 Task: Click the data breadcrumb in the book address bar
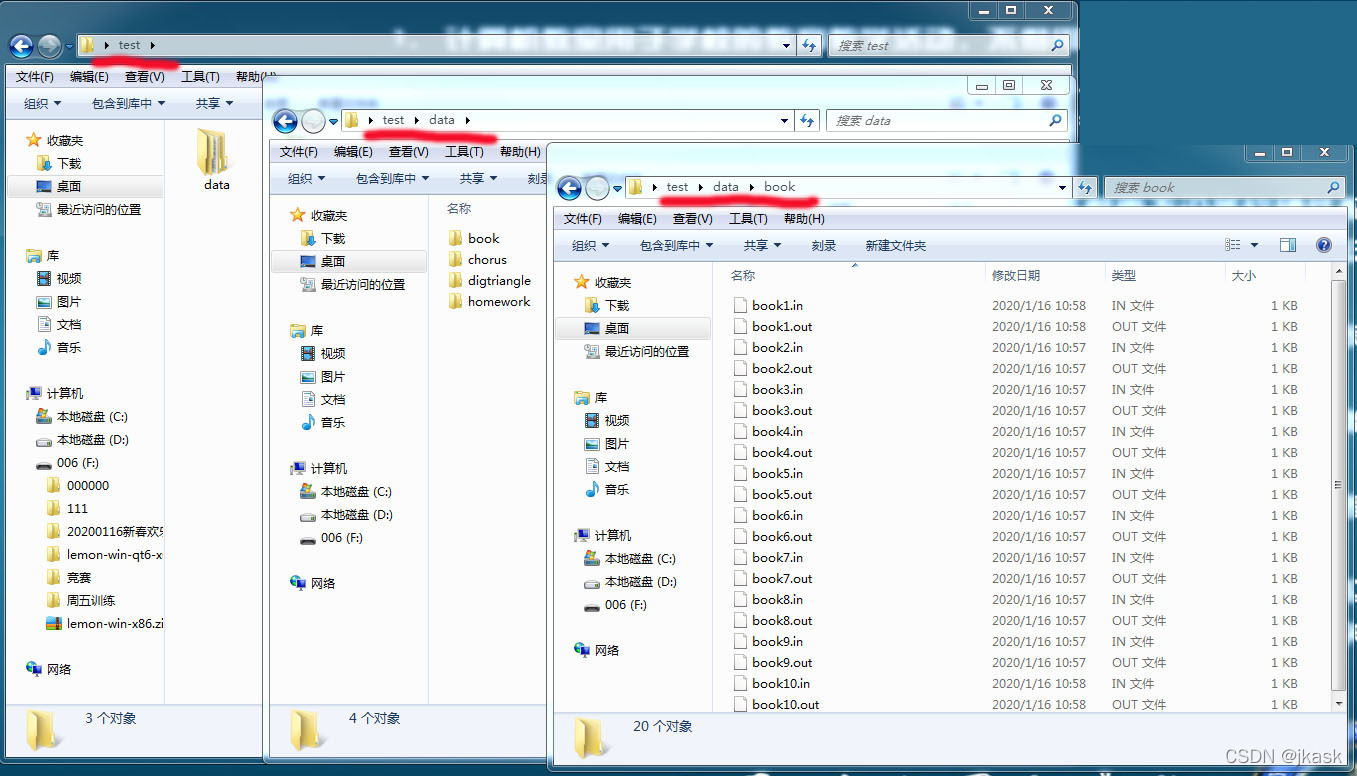click(x=726, y=187)
